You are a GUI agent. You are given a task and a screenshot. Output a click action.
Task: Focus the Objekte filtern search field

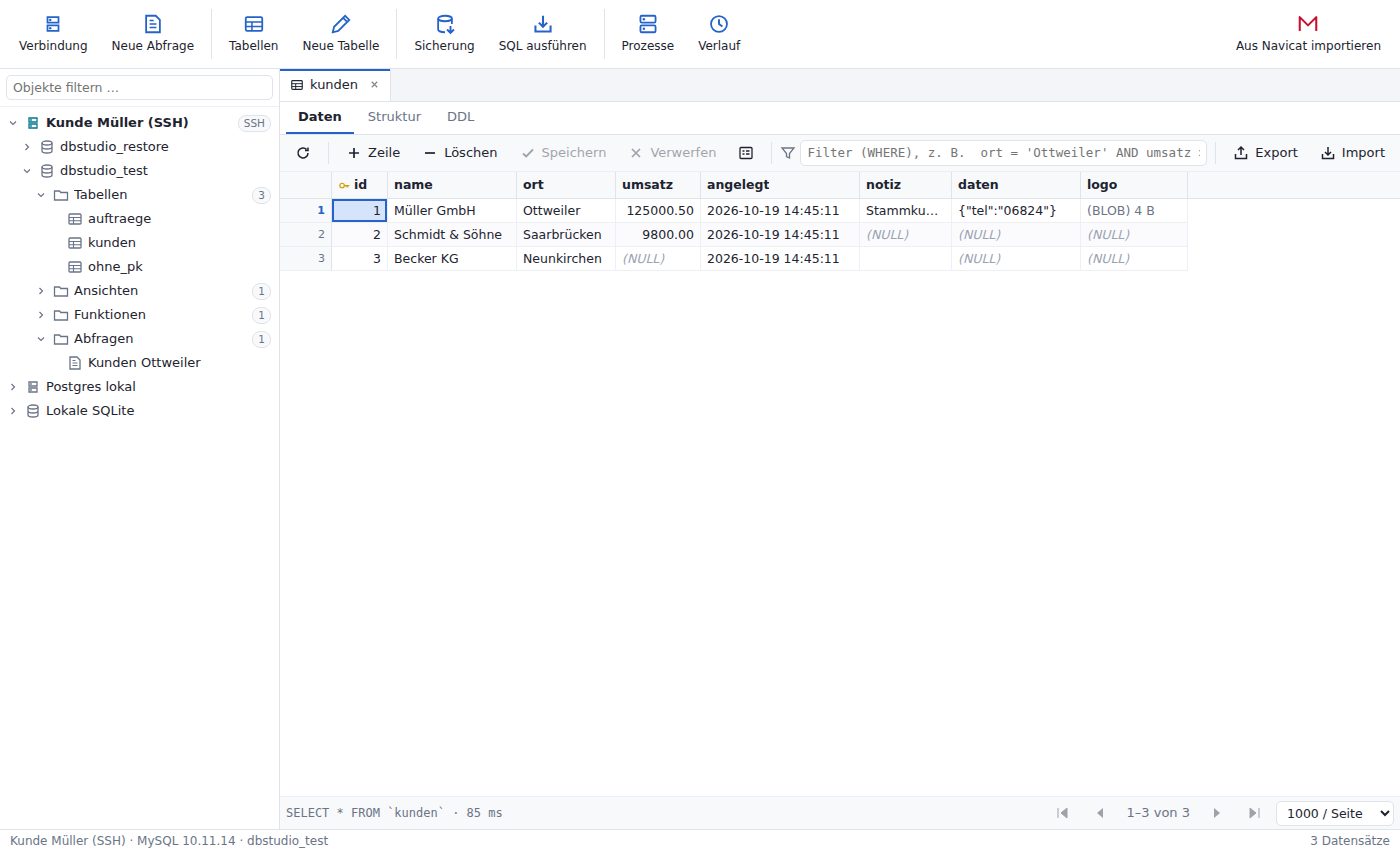coord(140,88)
